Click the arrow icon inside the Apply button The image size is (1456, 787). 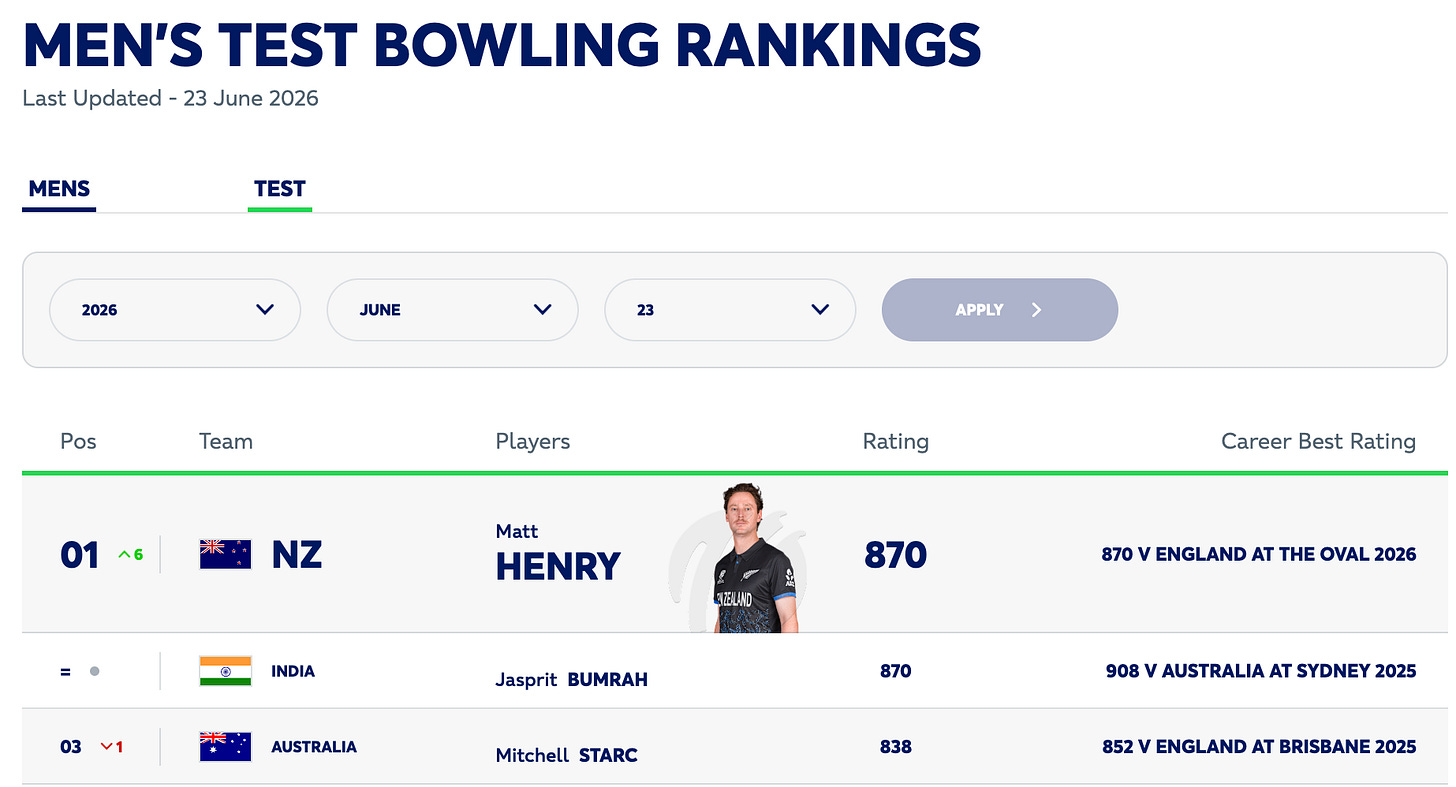1036,310
